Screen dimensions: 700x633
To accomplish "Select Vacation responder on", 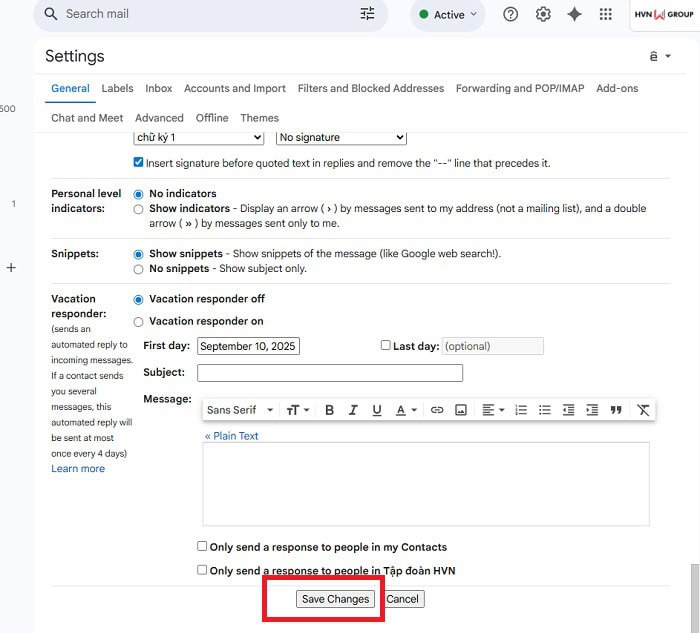I will click(139, 322).
